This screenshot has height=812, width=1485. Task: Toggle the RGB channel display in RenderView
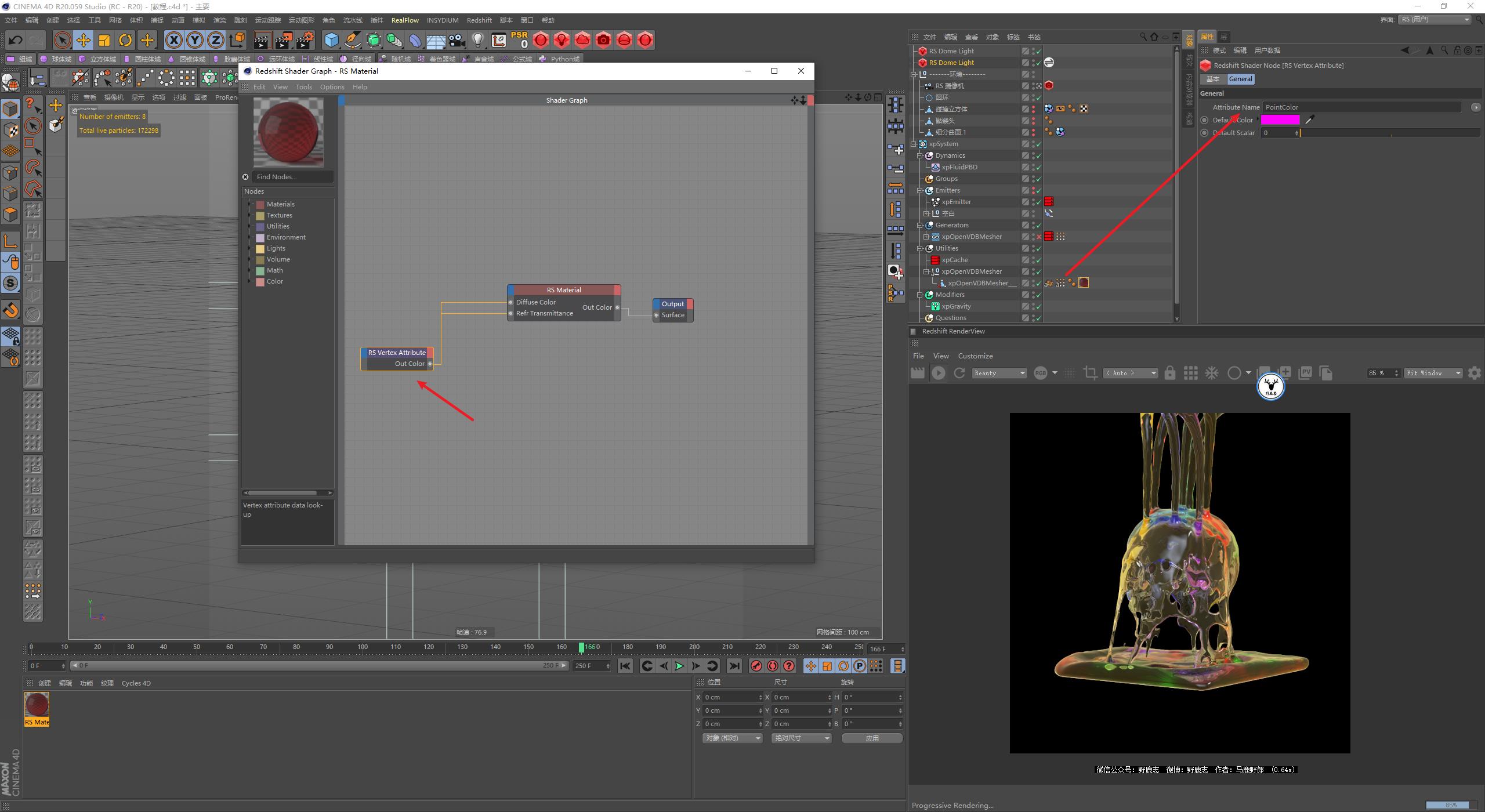(x=1041, y=373)
